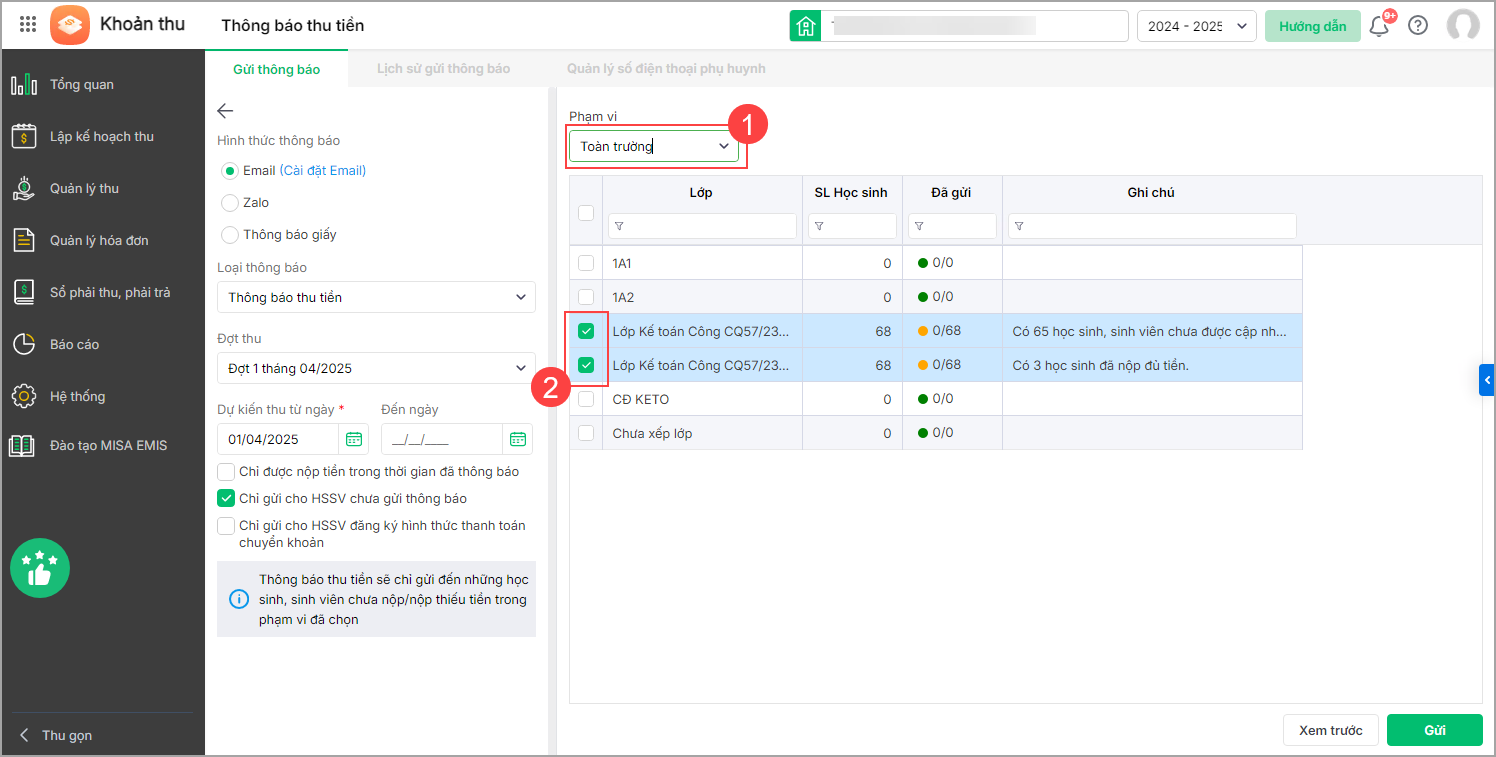Open the Cài đặt Email link

[x=323, y=171]
